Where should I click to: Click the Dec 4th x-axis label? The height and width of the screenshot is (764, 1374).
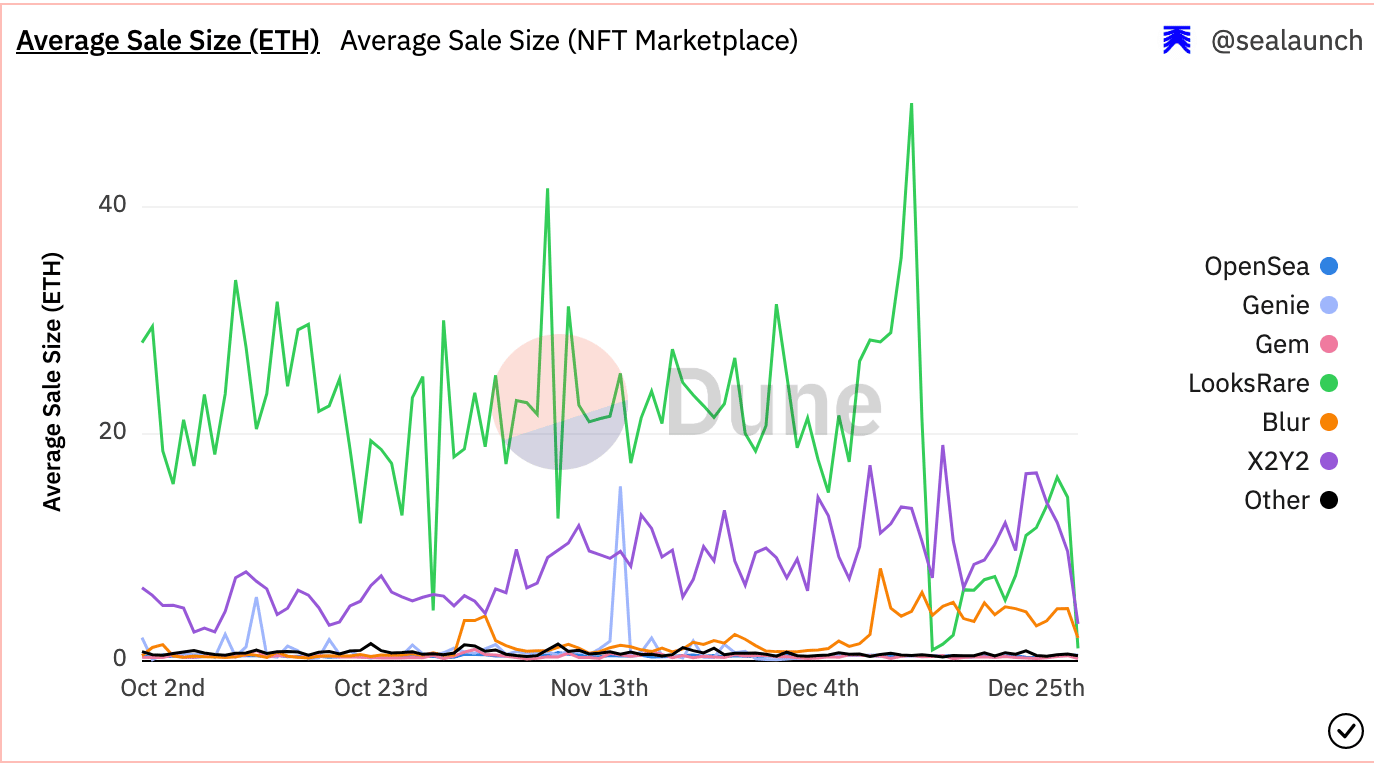[x=817, y=688]
